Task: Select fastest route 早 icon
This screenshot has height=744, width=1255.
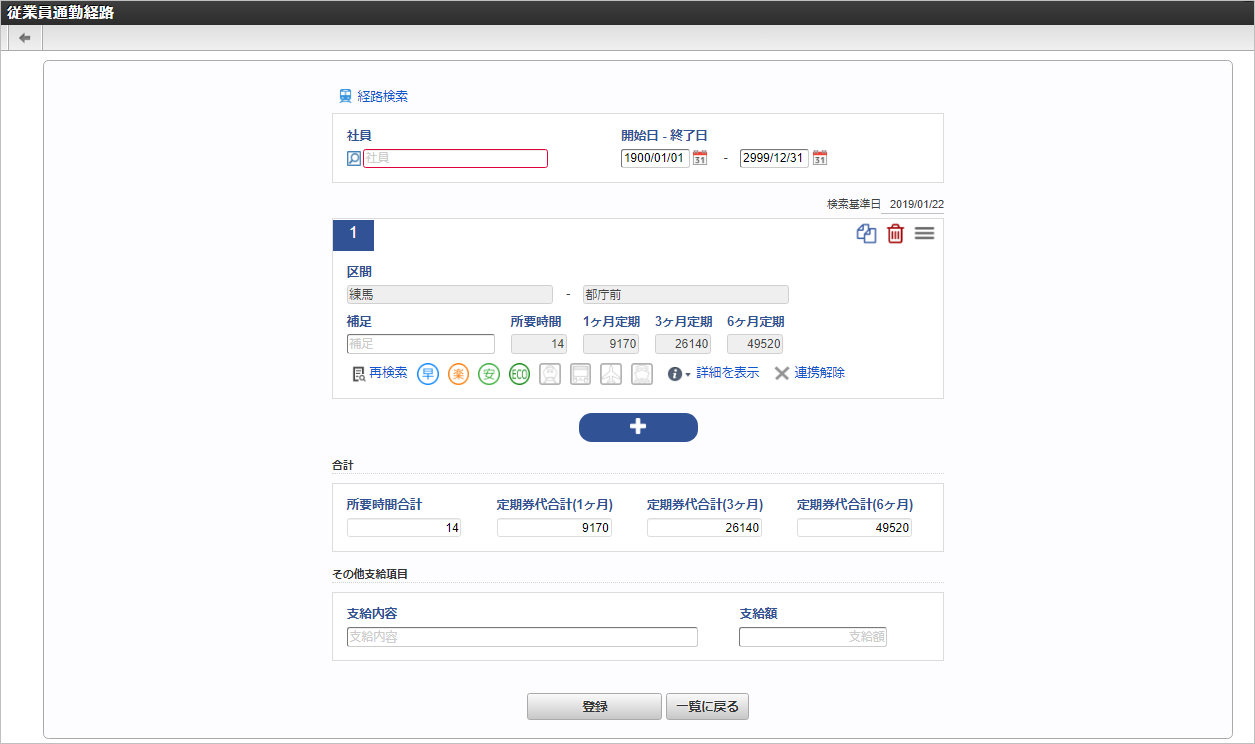Action: click(x=428, y=374)
